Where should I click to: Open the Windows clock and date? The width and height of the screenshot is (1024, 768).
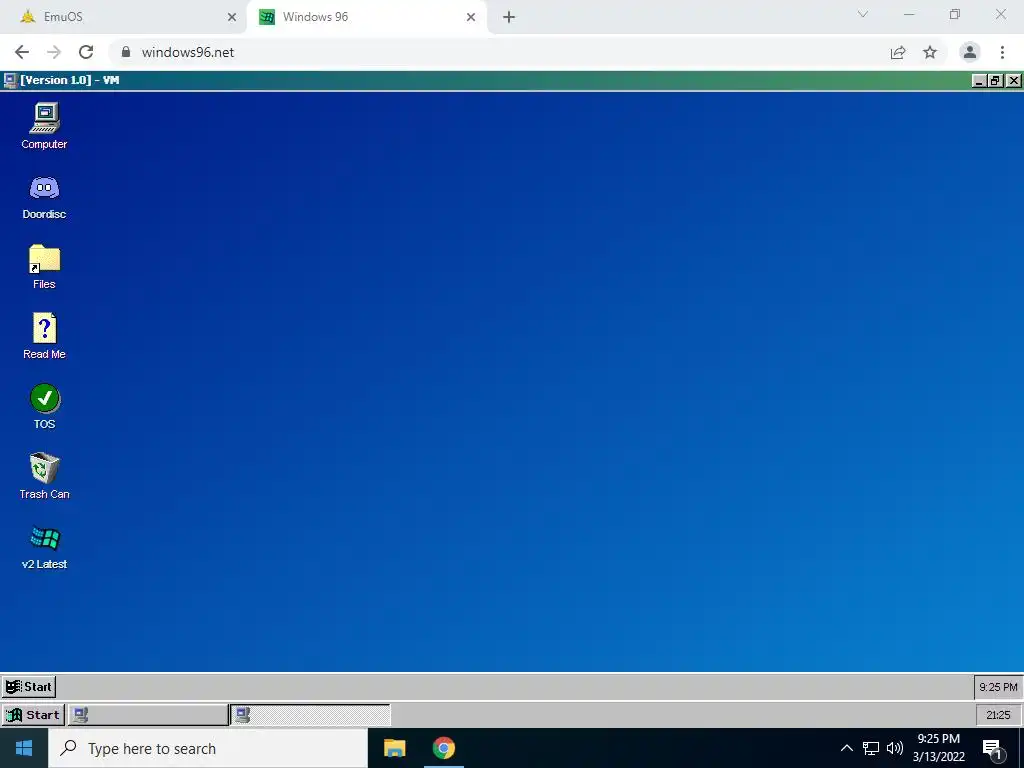[938, 748]
